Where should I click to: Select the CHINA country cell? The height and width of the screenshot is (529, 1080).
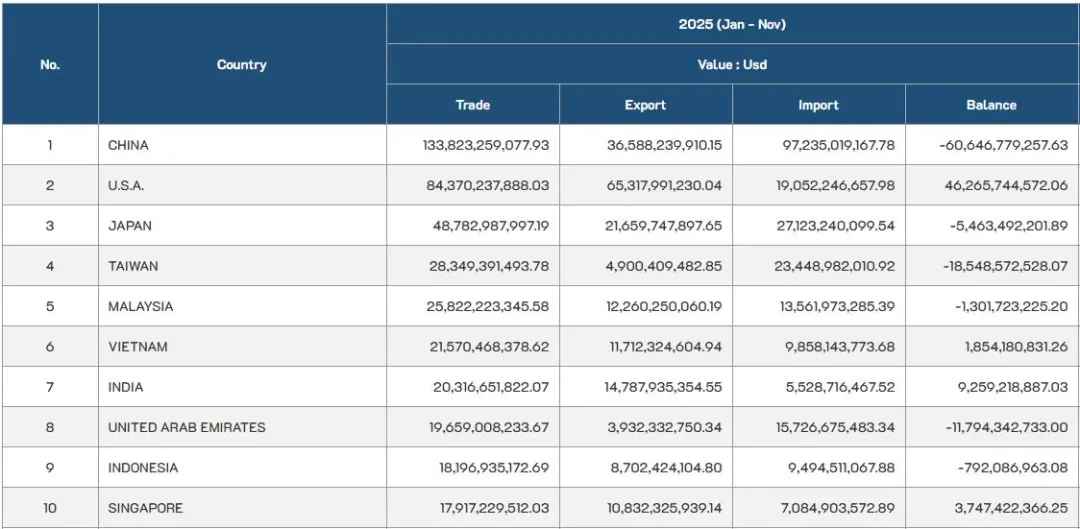click(x=128, y=145)
